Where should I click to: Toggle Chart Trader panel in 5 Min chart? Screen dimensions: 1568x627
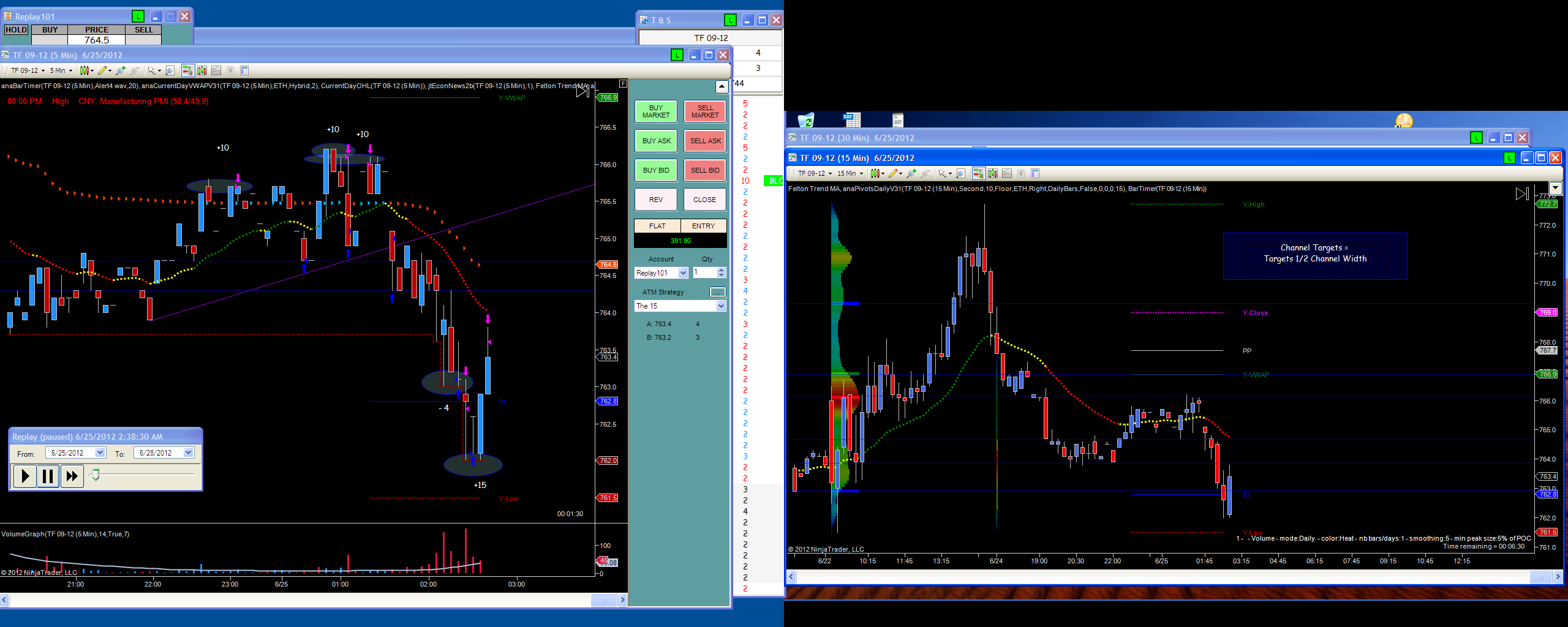click(188, 70)
